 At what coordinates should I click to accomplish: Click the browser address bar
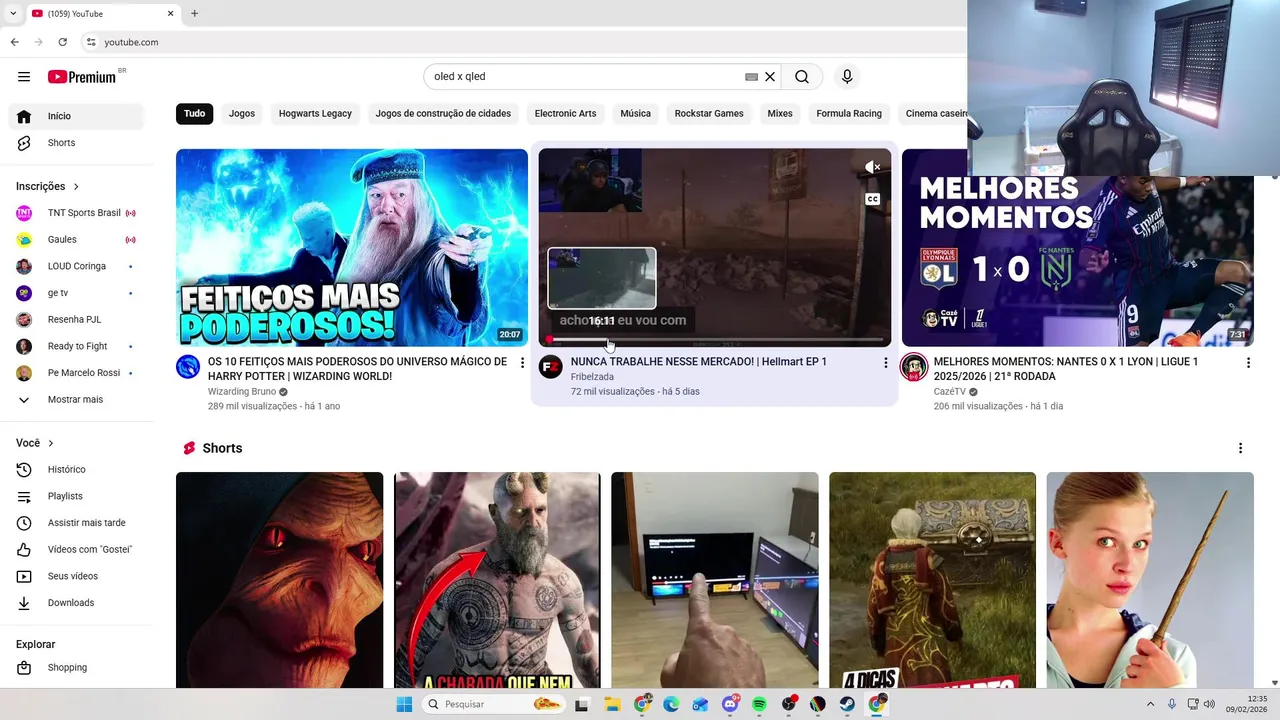click(x=520, y=42)
